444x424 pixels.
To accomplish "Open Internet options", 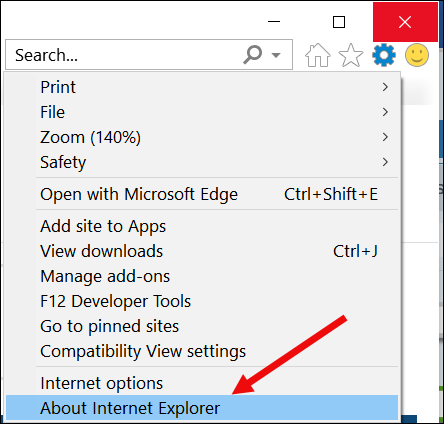I will (x=202, y=383).
